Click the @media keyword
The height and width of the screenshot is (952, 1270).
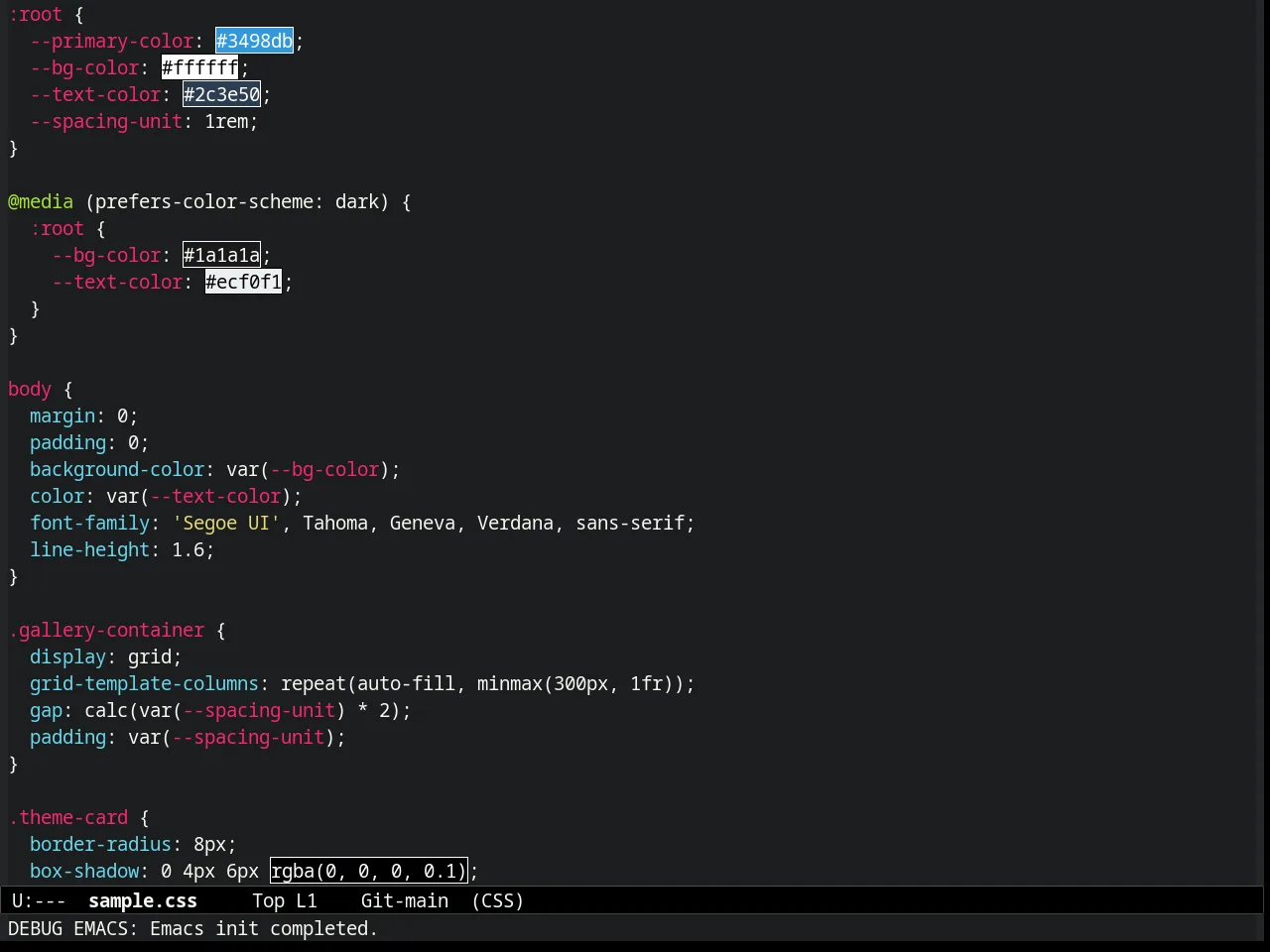pos(41,201)
